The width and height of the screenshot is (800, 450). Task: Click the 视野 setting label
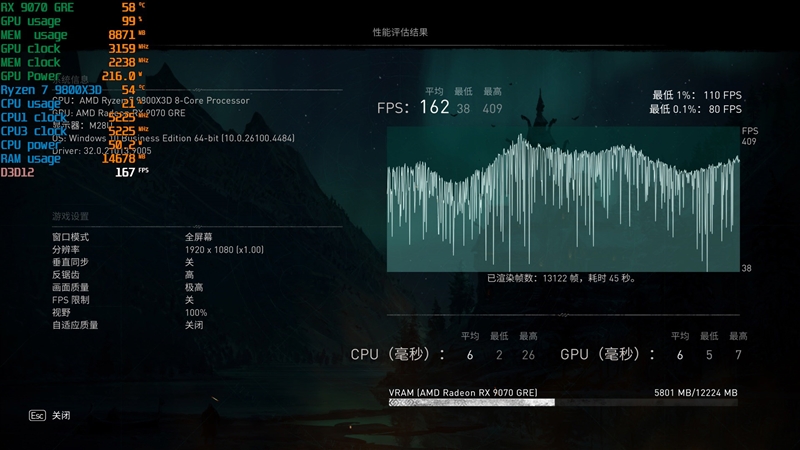pos(61,312)
